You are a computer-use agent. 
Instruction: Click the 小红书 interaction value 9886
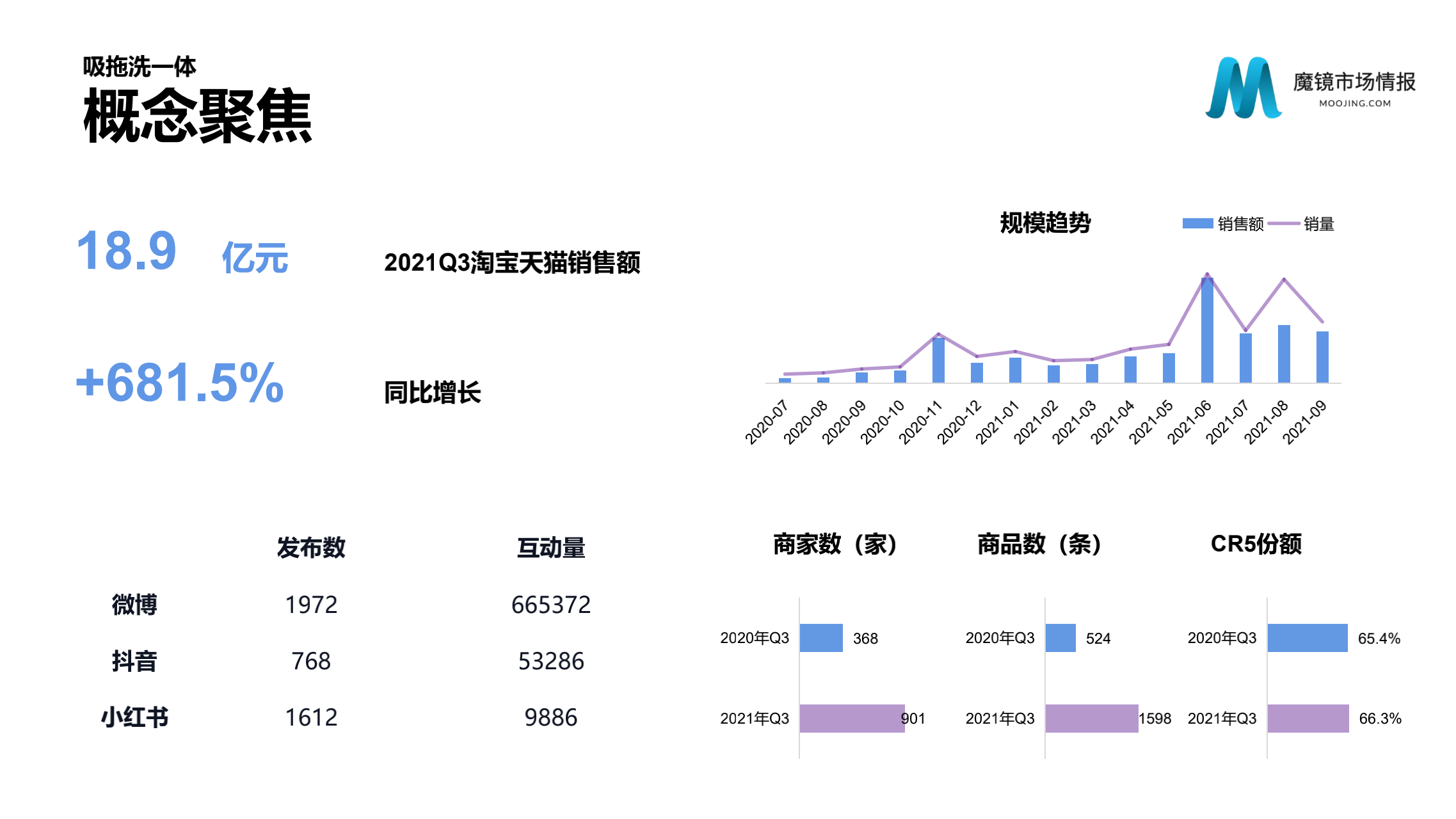click(551, 717)
